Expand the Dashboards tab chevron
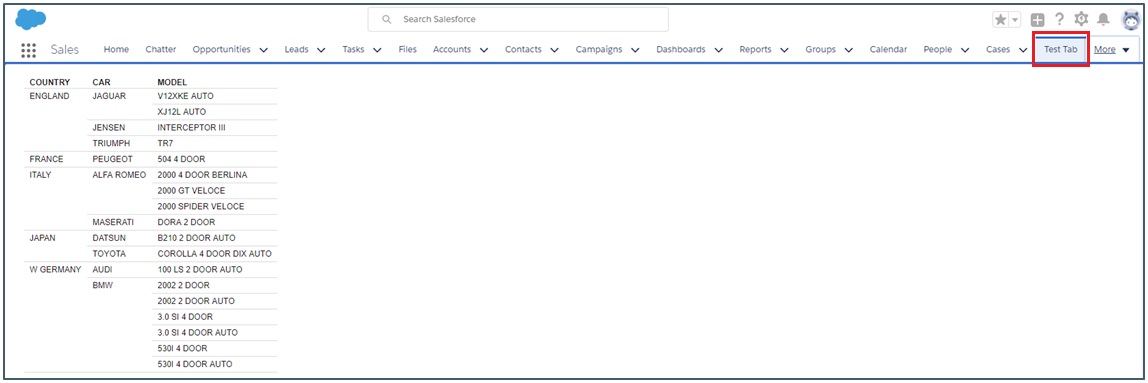The height and width of the screenshot is (383, 1148). point(719,50)
